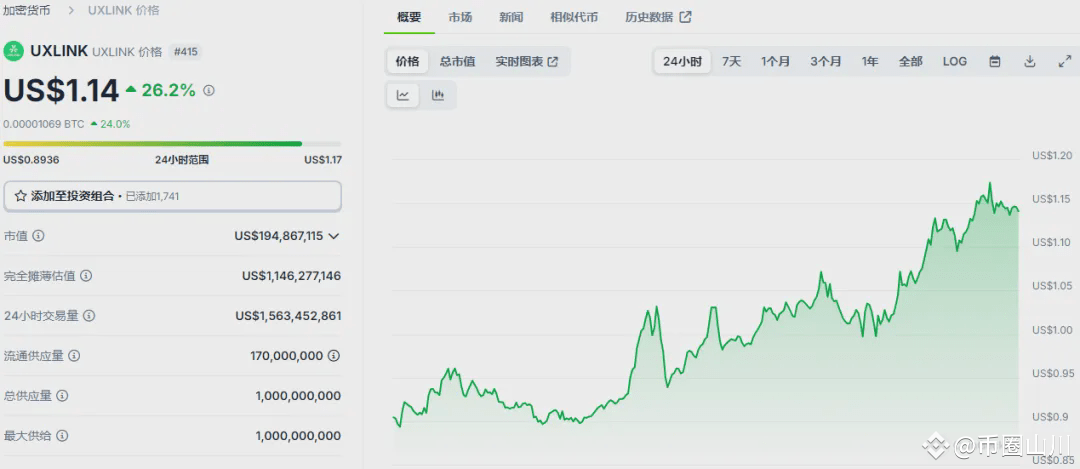Select the 总市值 chart mode
This screenshot has width=1080, height=469.
[x=458, y=62]
